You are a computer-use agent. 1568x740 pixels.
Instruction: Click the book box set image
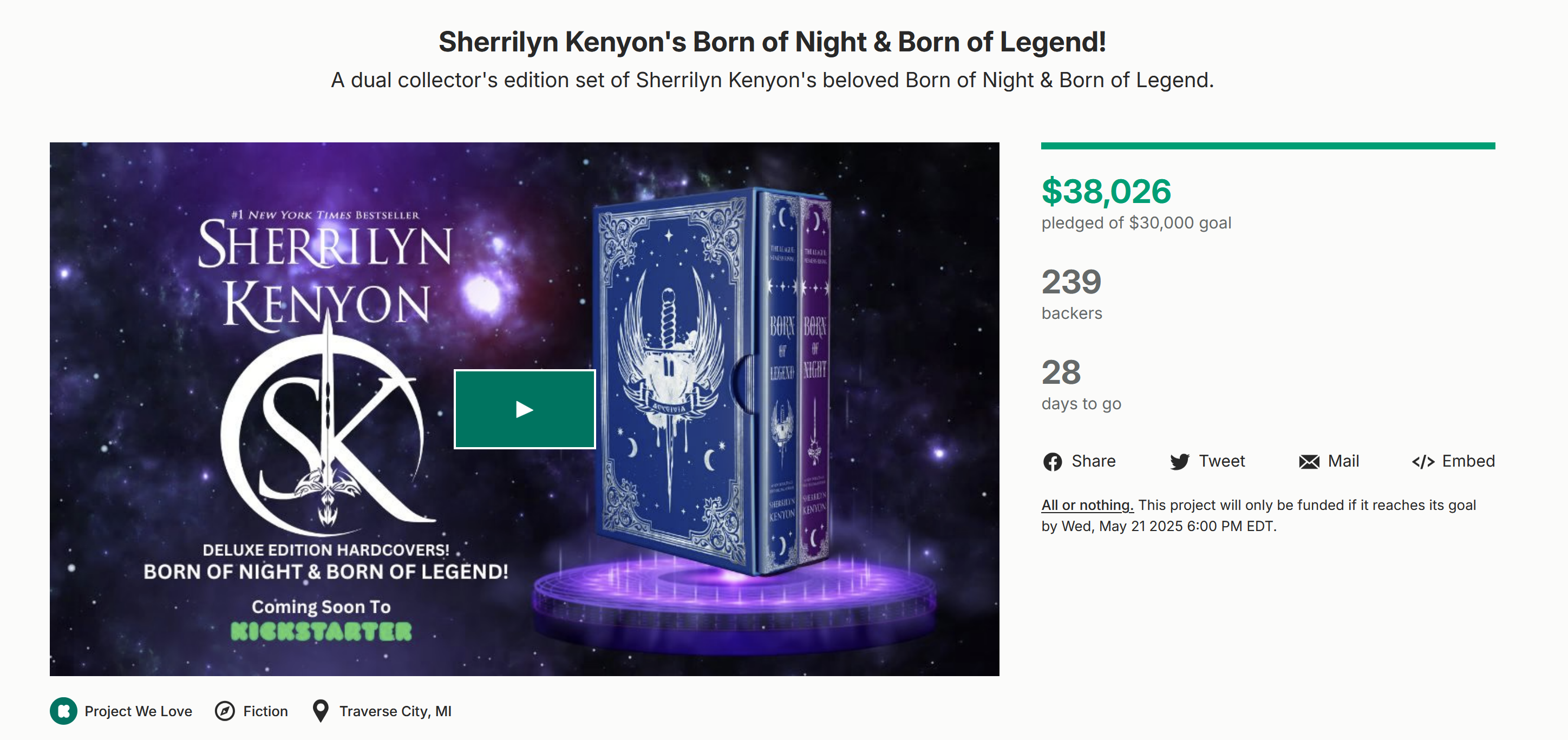pos(712,382)
